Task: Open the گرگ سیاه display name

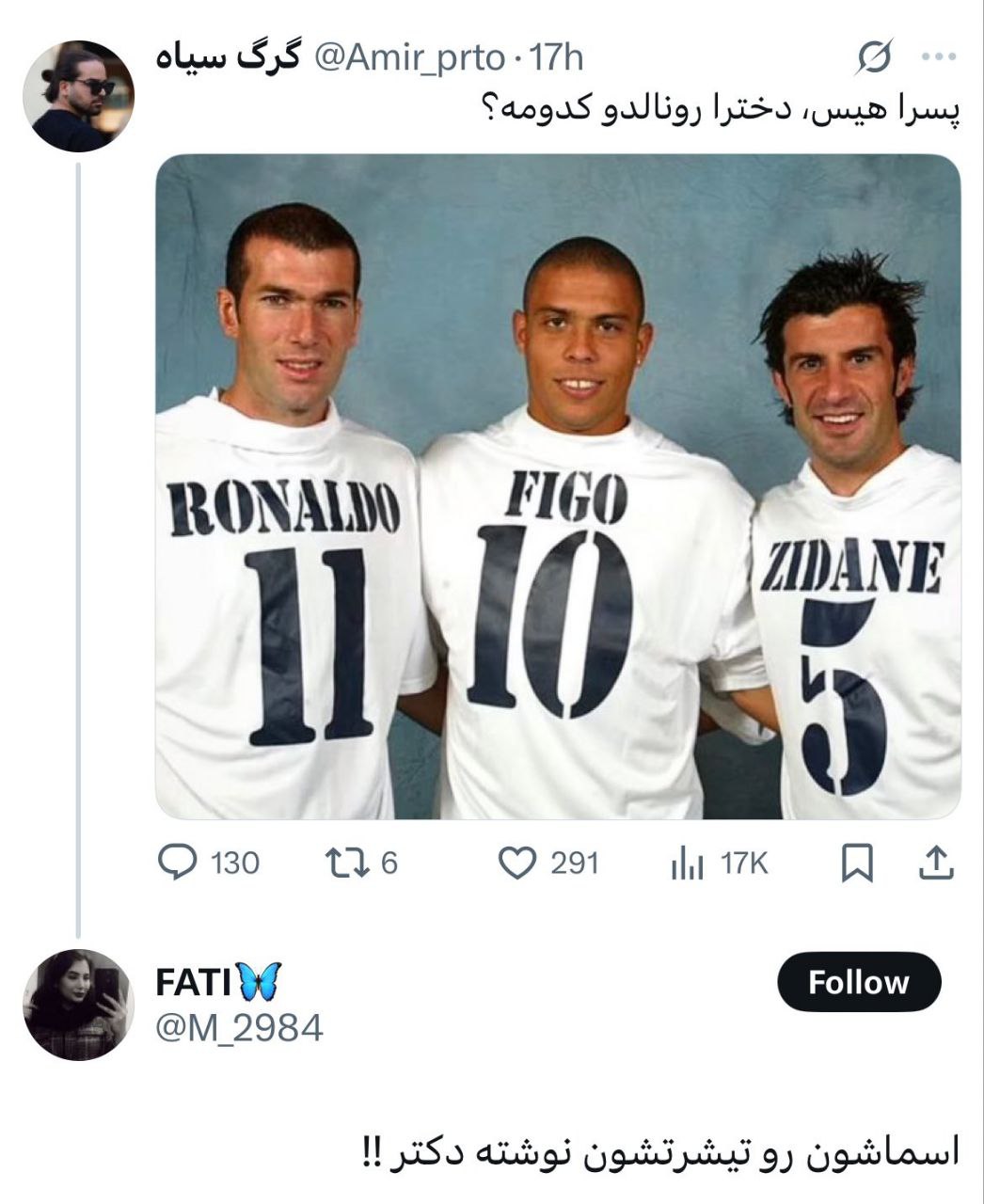Action: pos(227,57)
